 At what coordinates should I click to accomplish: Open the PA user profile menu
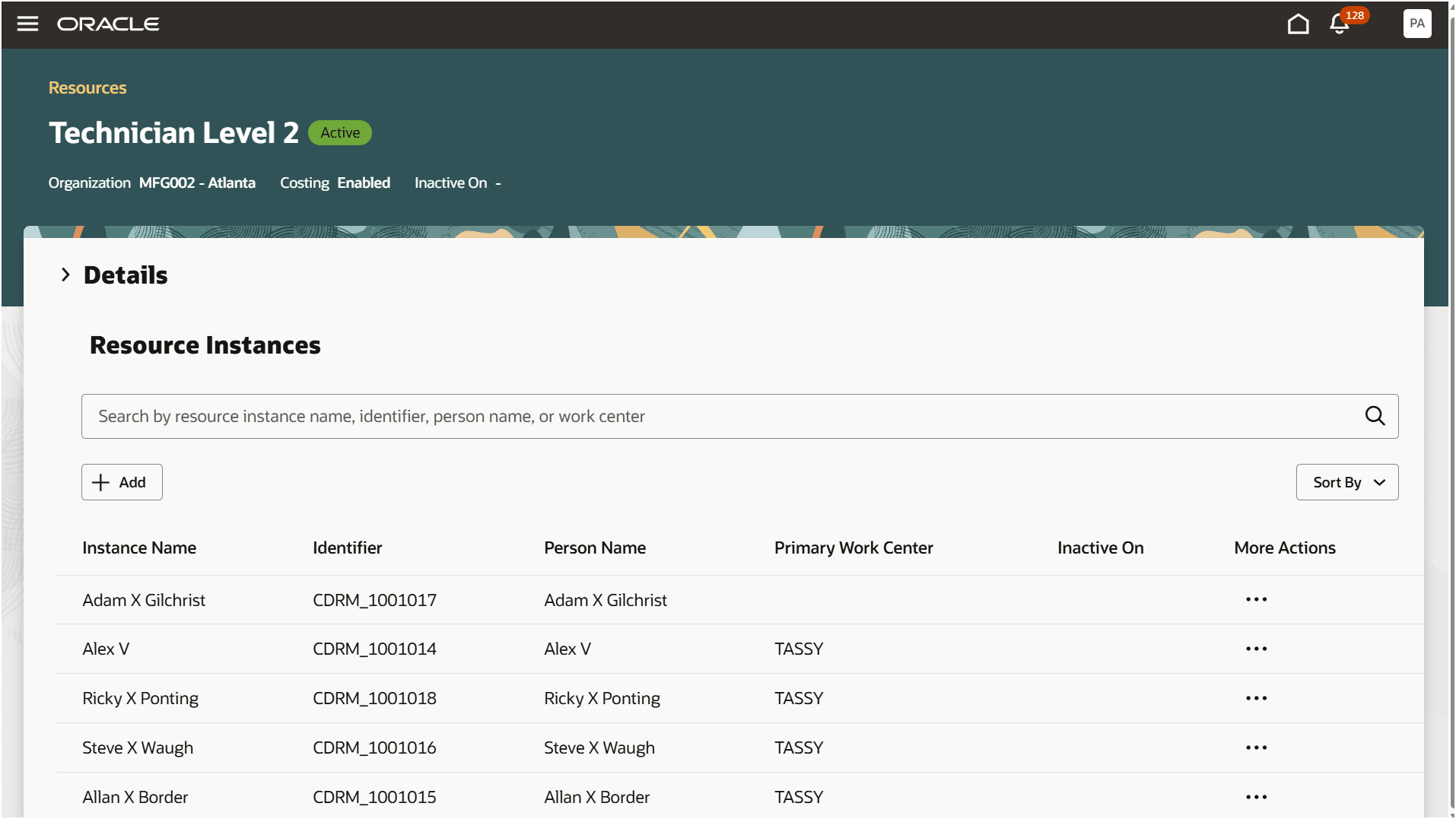coord(1416,24)
